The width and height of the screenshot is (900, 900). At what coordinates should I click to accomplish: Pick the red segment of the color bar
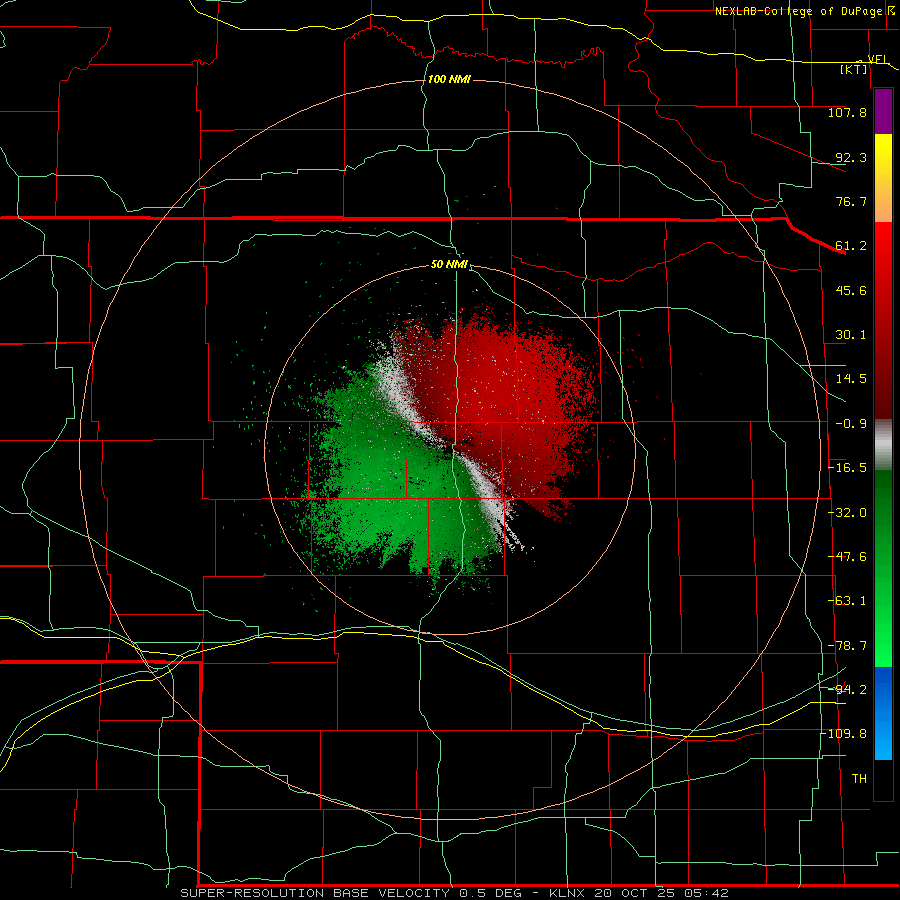click(x=883, y=320)
